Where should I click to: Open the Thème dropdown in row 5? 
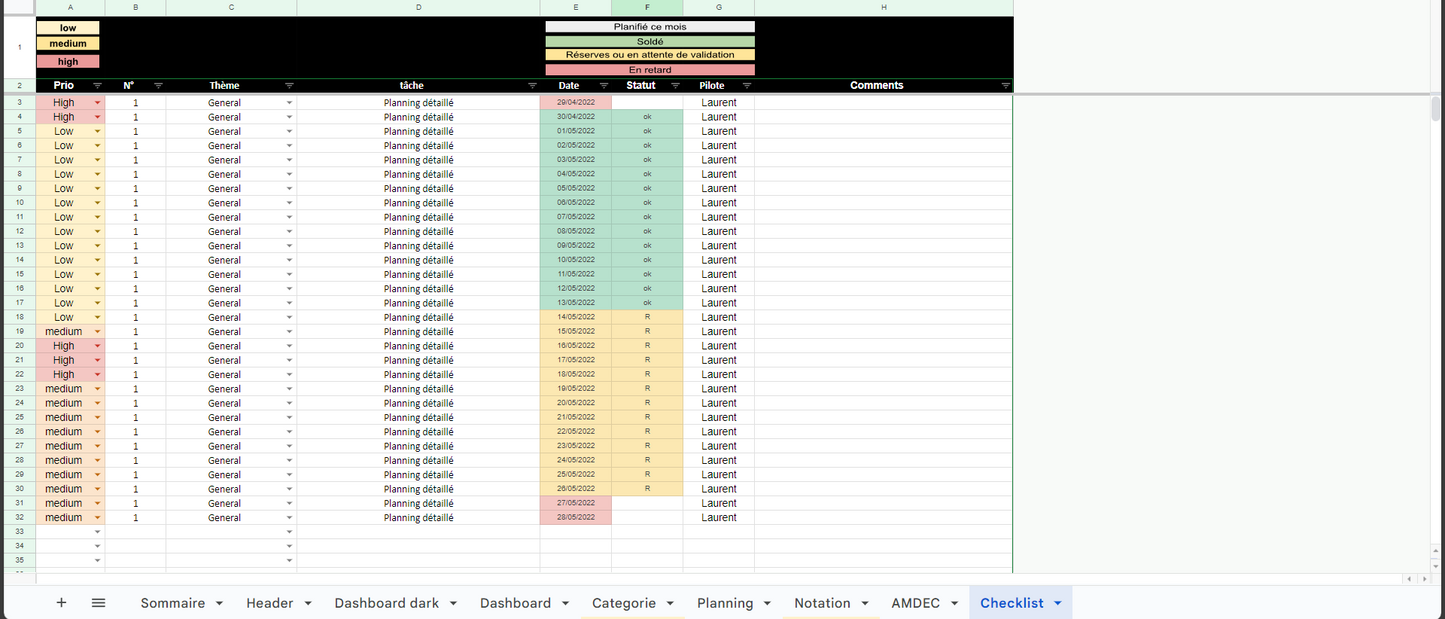[289, 131]
